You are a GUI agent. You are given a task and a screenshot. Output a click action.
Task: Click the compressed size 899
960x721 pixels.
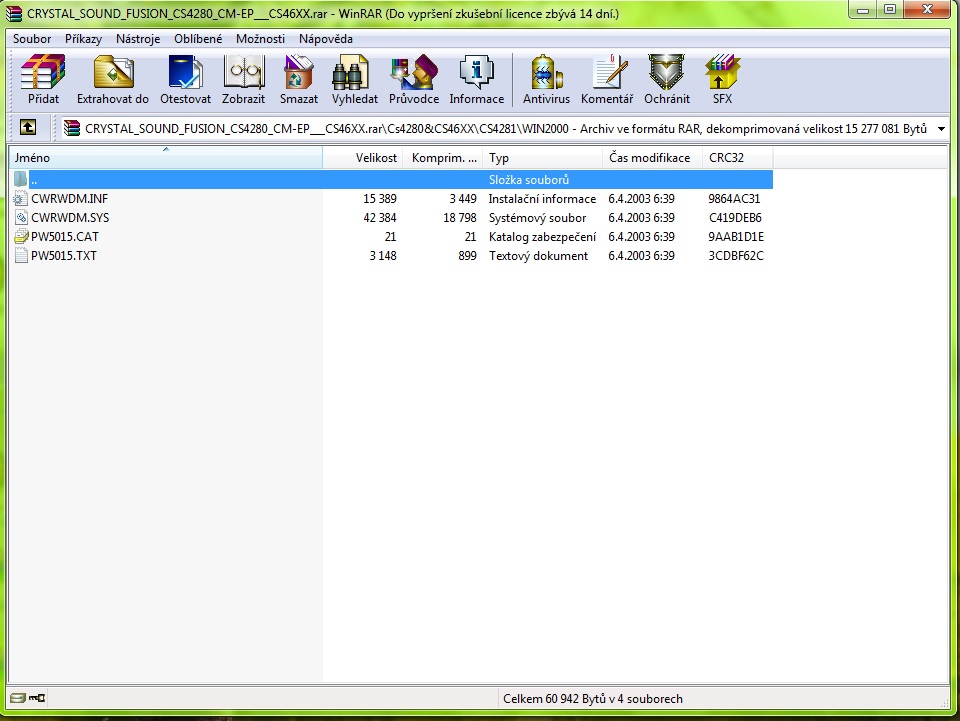467,255
